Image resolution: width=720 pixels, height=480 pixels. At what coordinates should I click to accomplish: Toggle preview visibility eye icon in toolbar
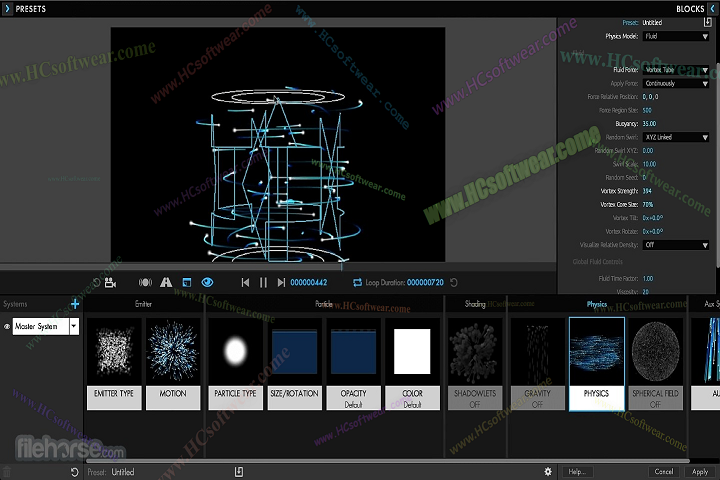[207, 283]
